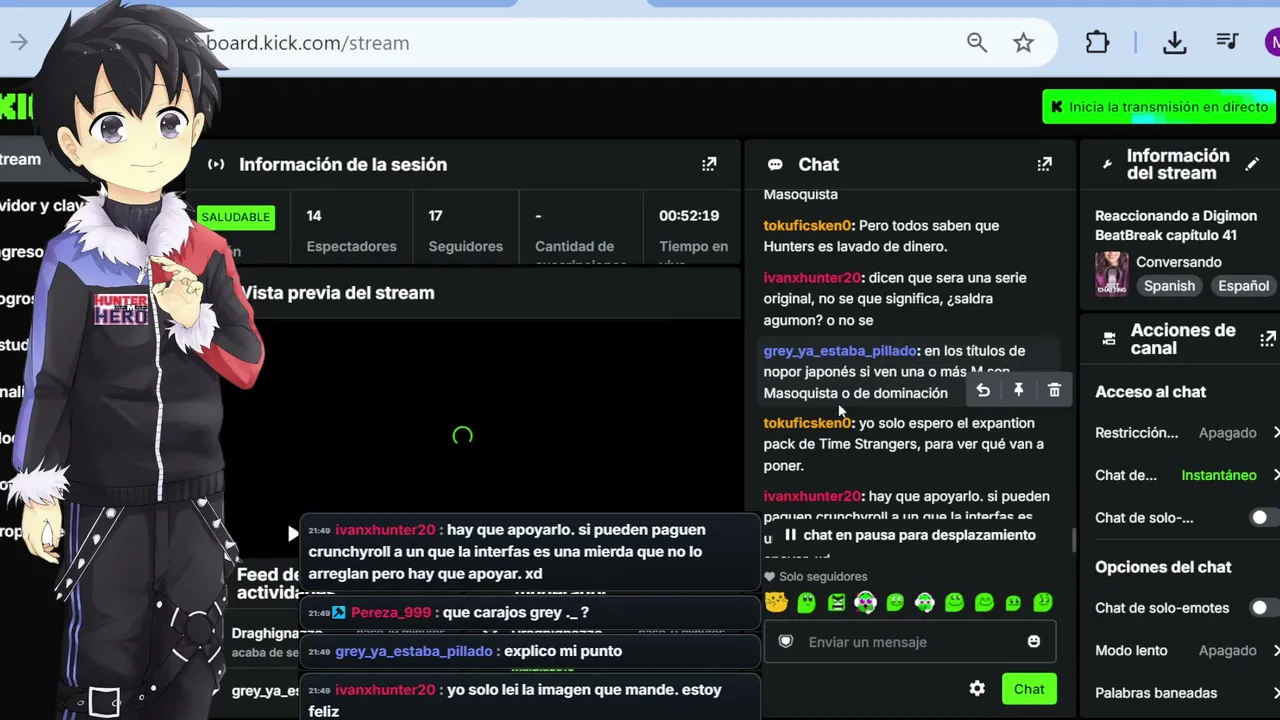Open grey_ya_estaba_pillado username in chat panel
This screenshot has height=720, width=1280.
pyautogui.click(x=840, y=350)
